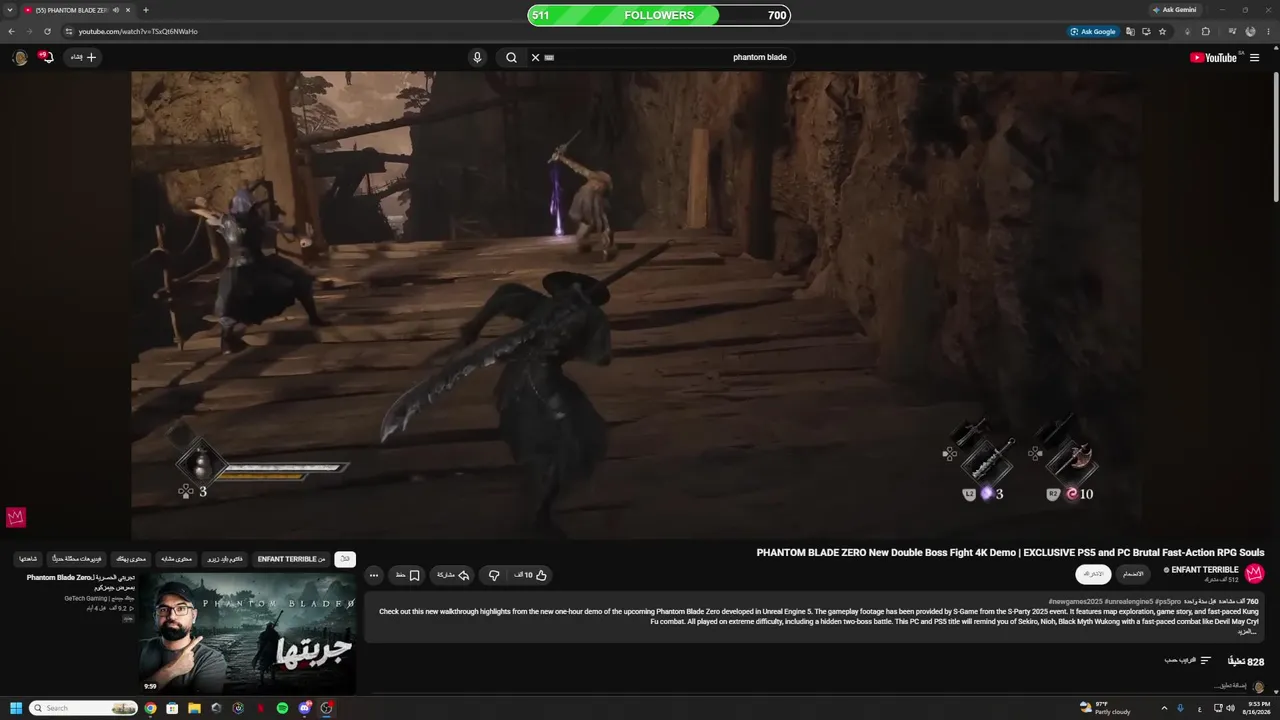The height and width of the screenshot is (720, 1280).
Task: Like the video with thumbs-up
Action: pyautogui.click(x=531, y=575)
